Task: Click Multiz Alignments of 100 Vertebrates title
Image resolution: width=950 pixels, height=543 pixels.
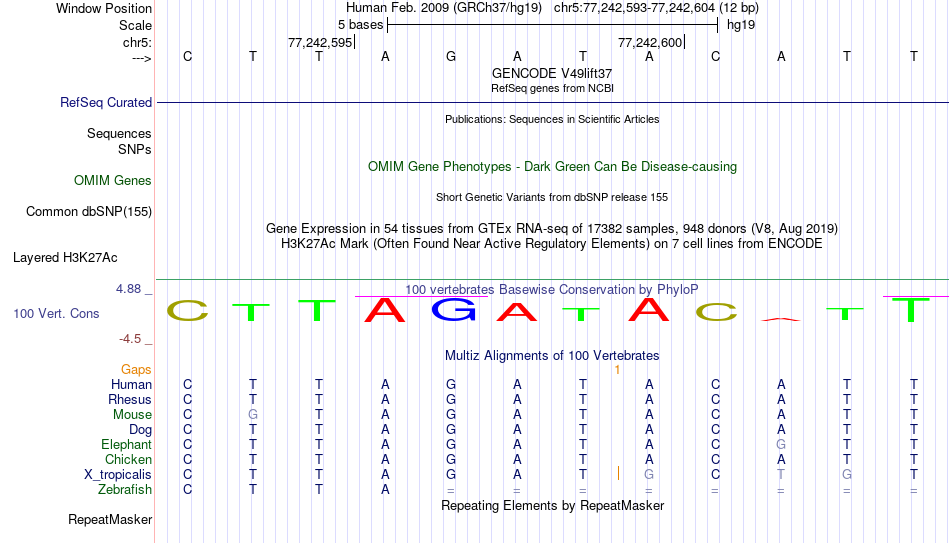Action: click(552, 356)
